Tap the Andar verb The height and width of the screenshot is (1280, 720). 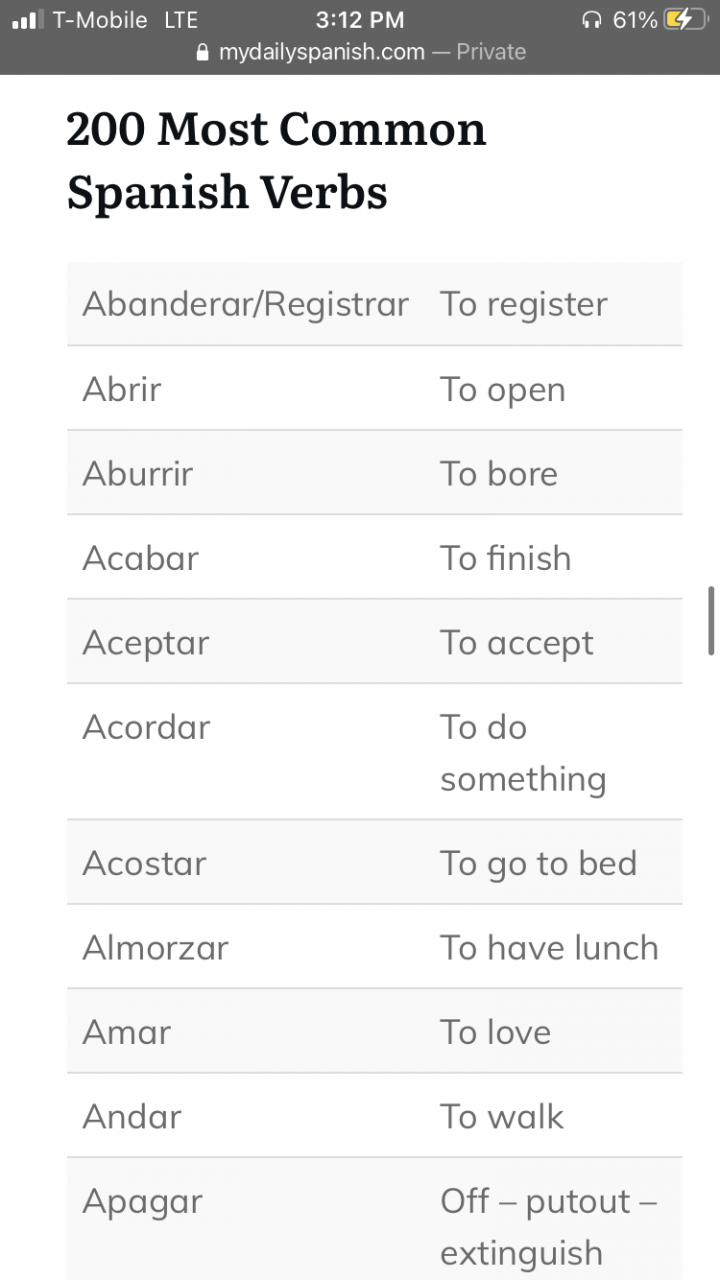[132, 1116]
